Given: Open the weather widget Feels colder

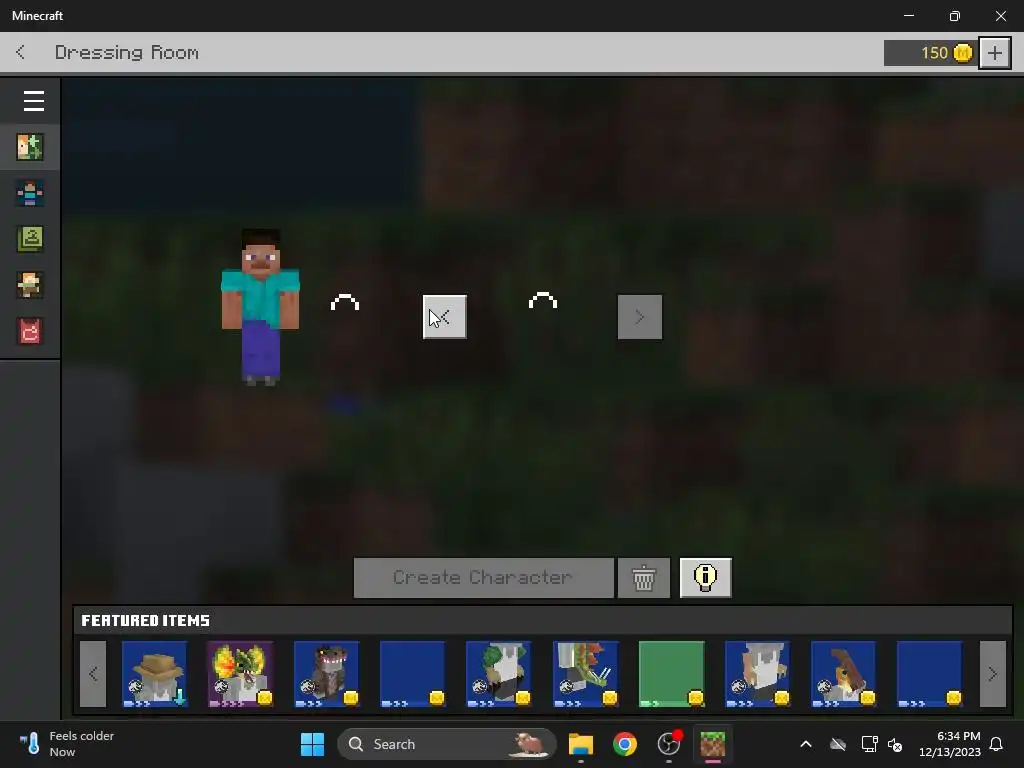Looking at the screenshot, I should tap(67, 744).
